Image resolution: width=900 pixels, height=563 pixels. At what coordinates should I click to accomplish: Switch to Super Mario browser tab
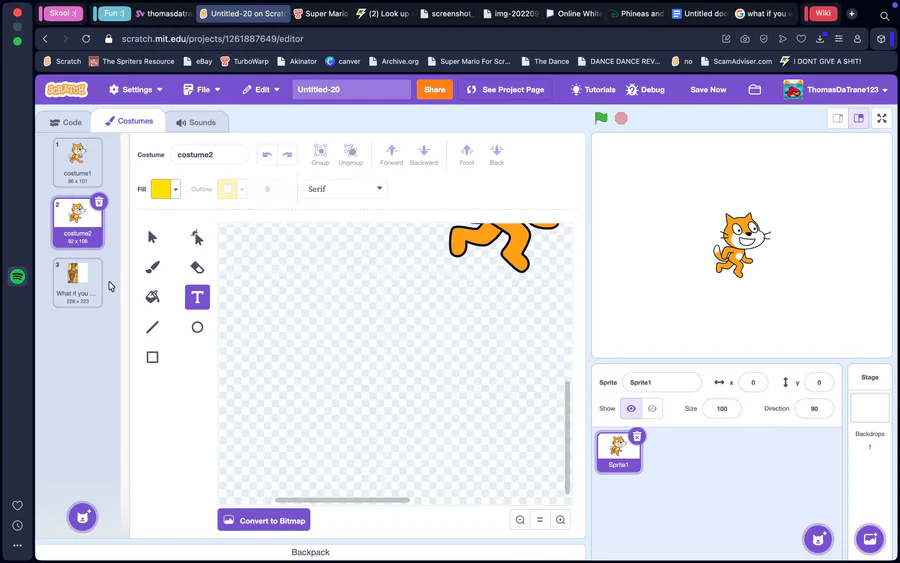[321, 13]
